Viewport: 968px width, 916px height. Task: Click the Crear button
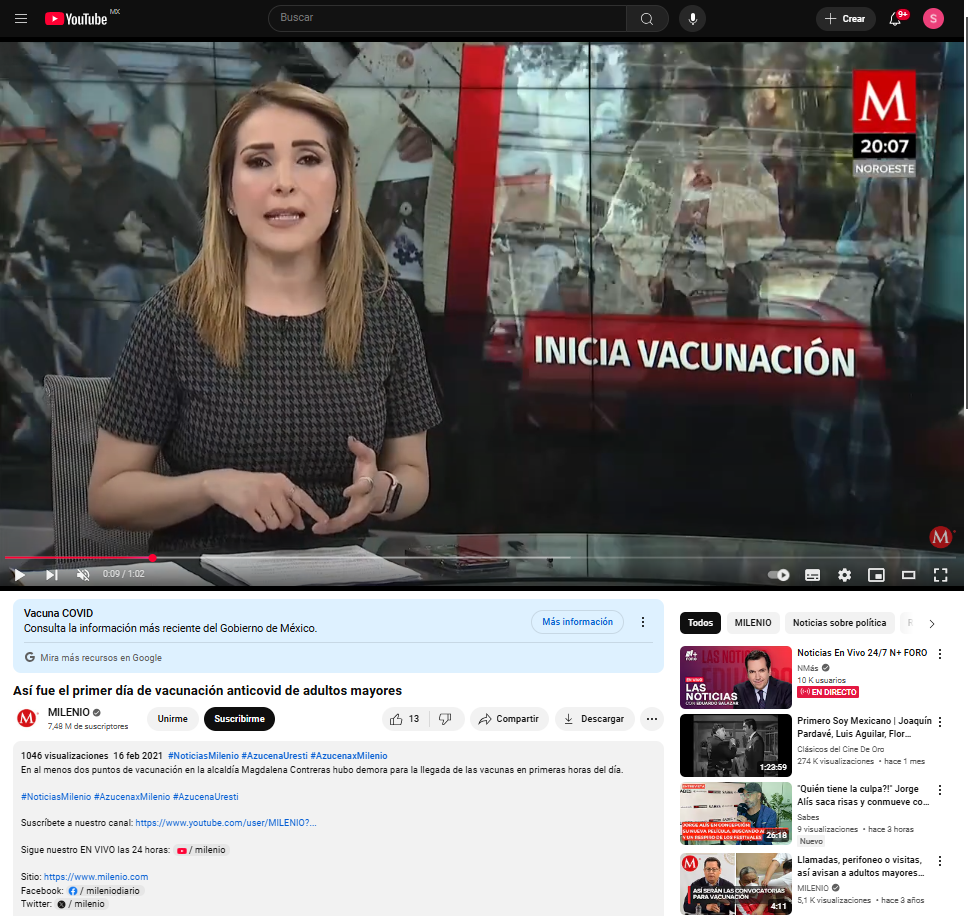[x=845, y=19]
